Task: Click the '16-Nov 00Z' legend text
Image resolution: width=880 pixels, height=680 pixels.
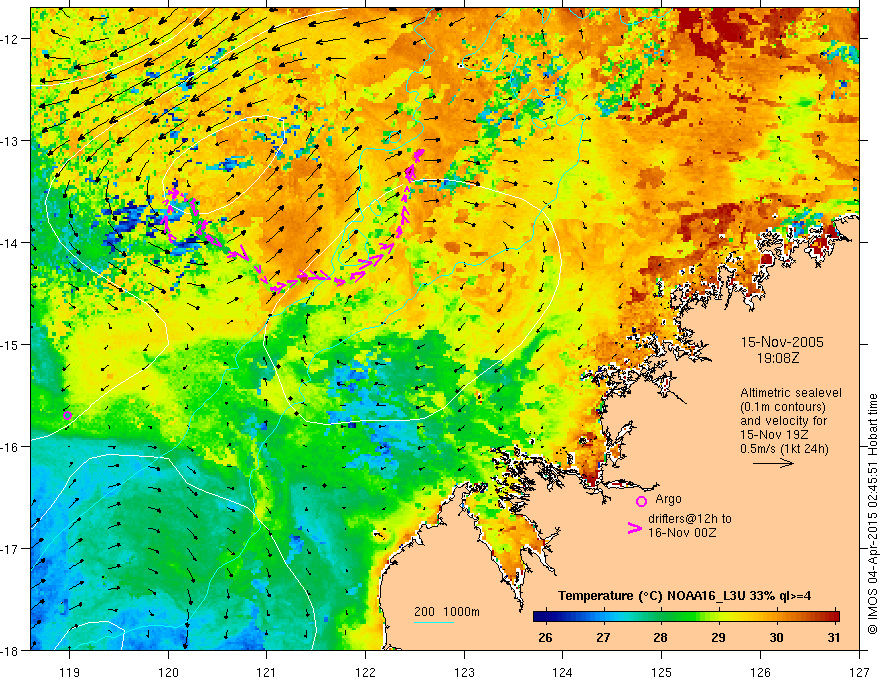Action: tap(682, 533)
